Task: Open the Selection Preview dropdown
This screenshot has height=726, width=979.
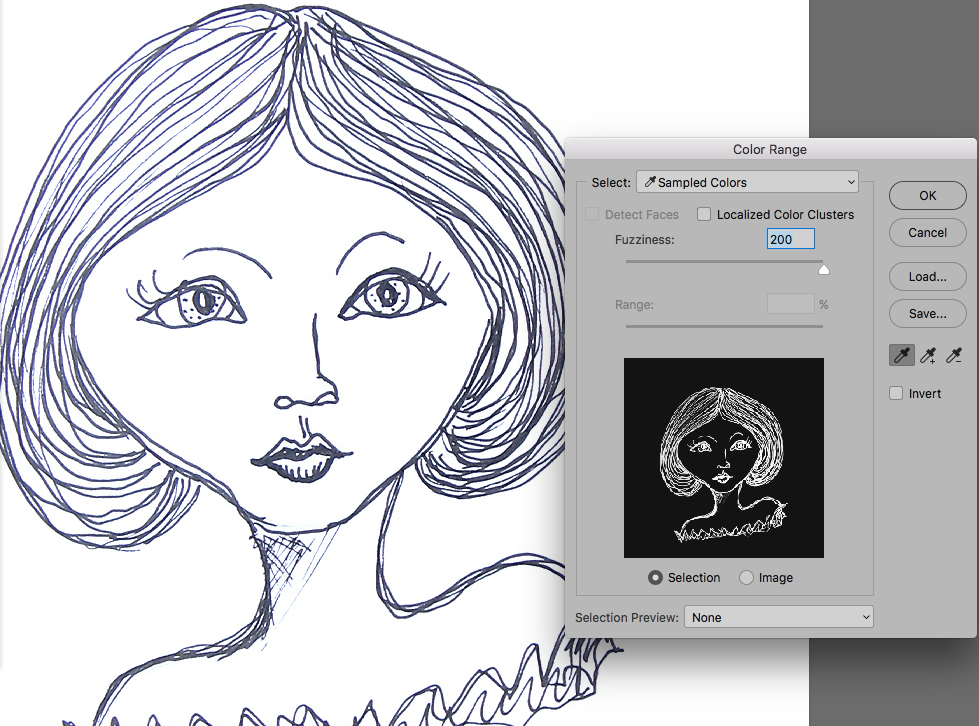Action: [779, 617]
